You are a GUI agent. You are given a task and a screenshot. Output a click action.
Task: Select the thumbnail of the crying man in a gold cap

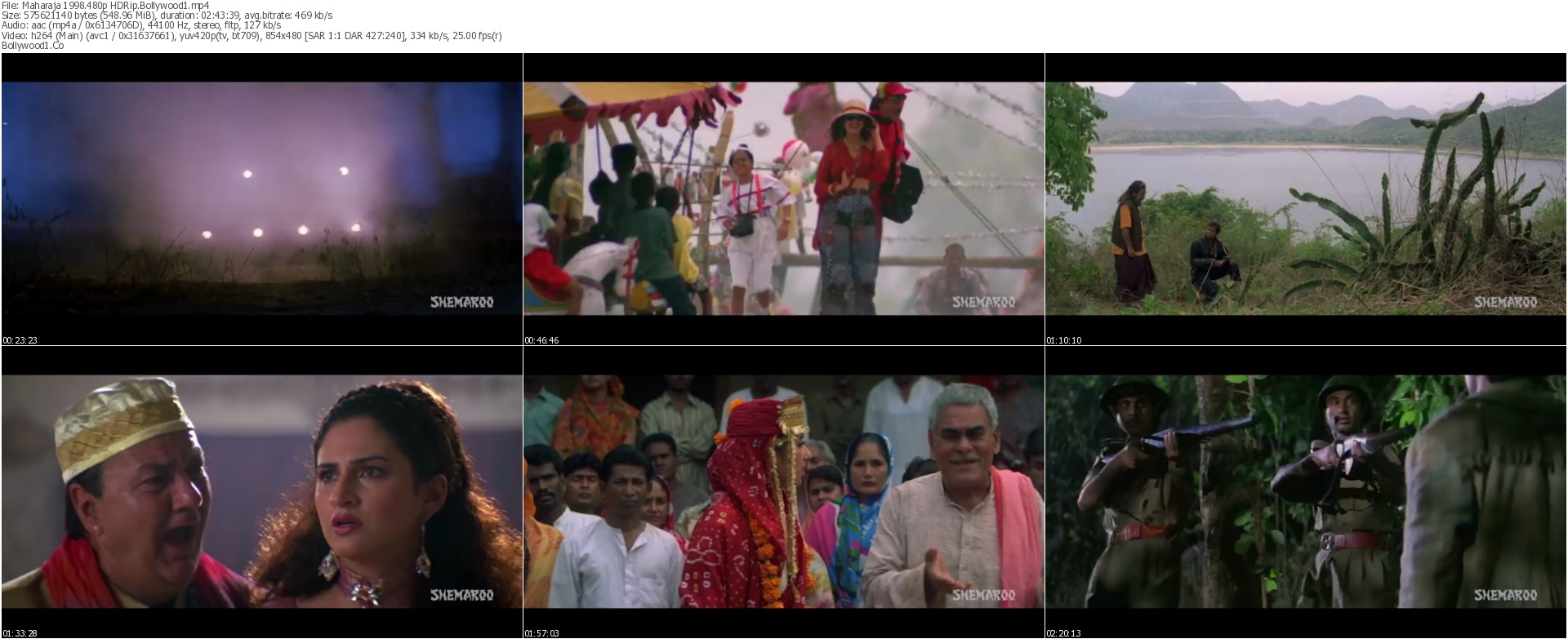261,492
